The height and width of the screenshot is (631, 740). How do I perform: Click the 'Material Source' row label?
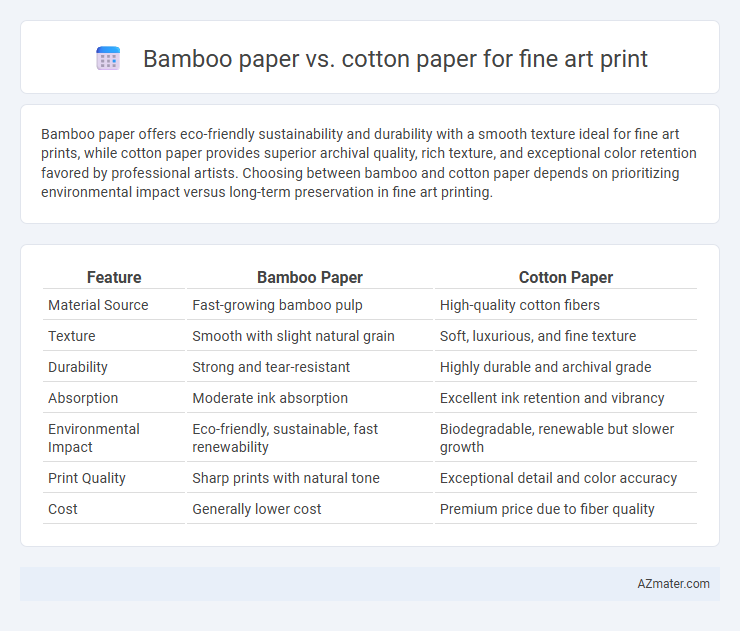98,305
